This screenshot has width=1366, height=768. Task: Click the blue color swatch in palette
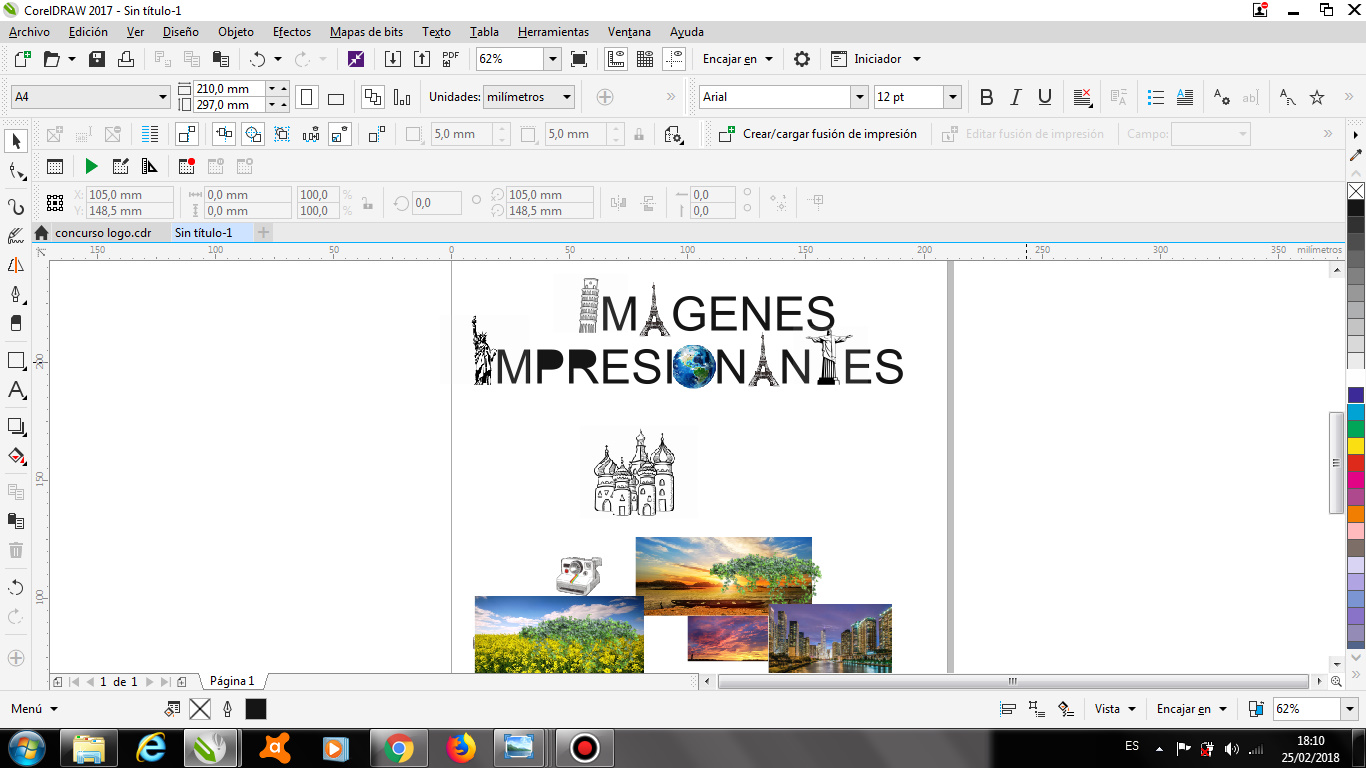click(x=1356, y=395)
